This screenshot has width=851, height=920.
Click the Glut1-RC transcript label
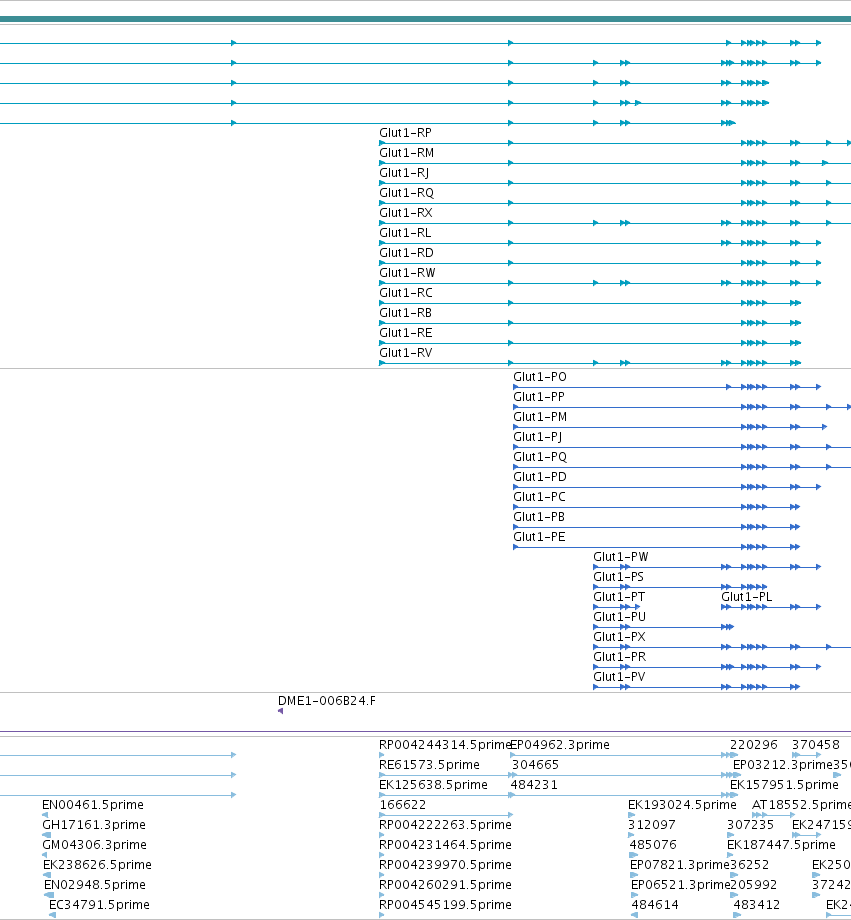coord(406,293)
